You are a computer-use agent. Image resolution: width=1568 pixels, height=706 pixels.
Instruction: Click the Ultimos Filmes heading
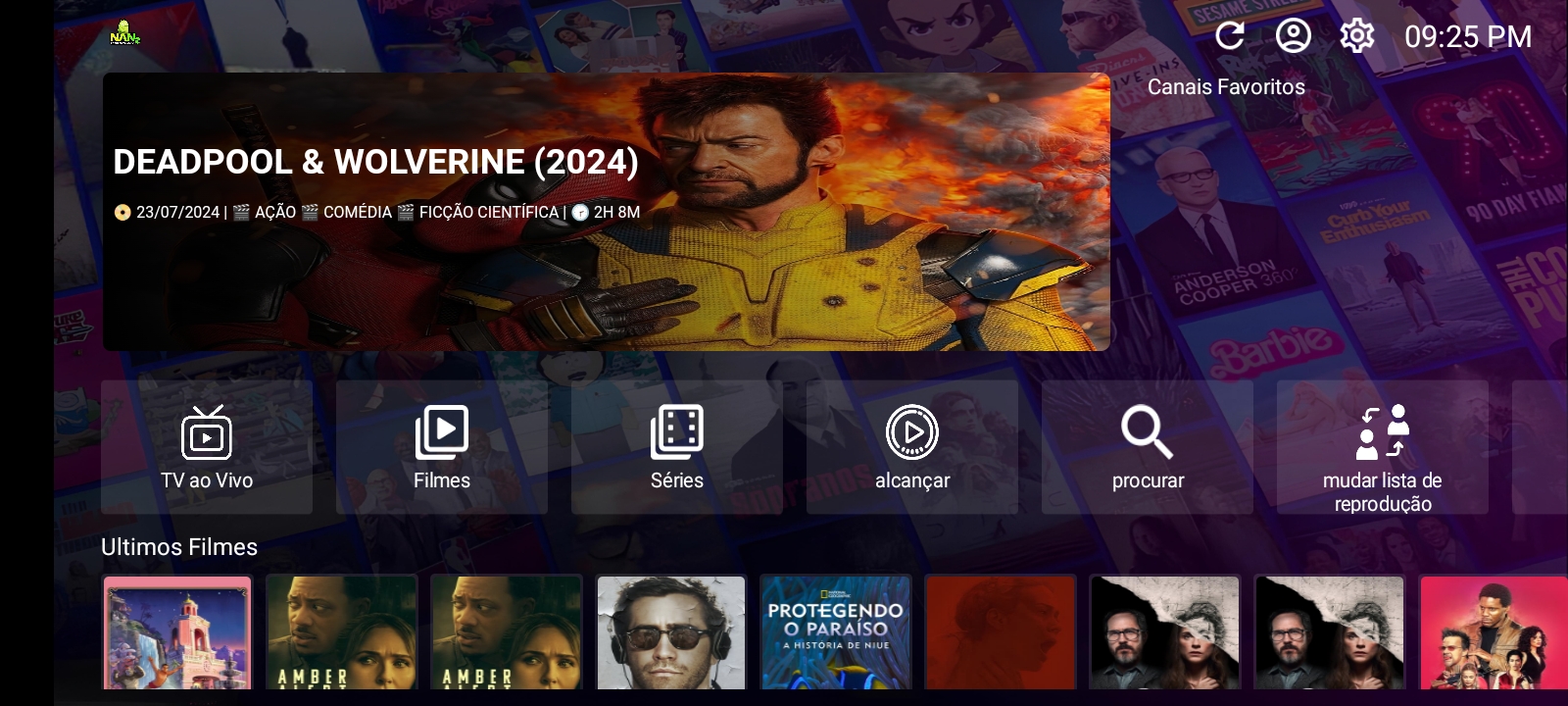pyautogui.click(x=179, y=547)
